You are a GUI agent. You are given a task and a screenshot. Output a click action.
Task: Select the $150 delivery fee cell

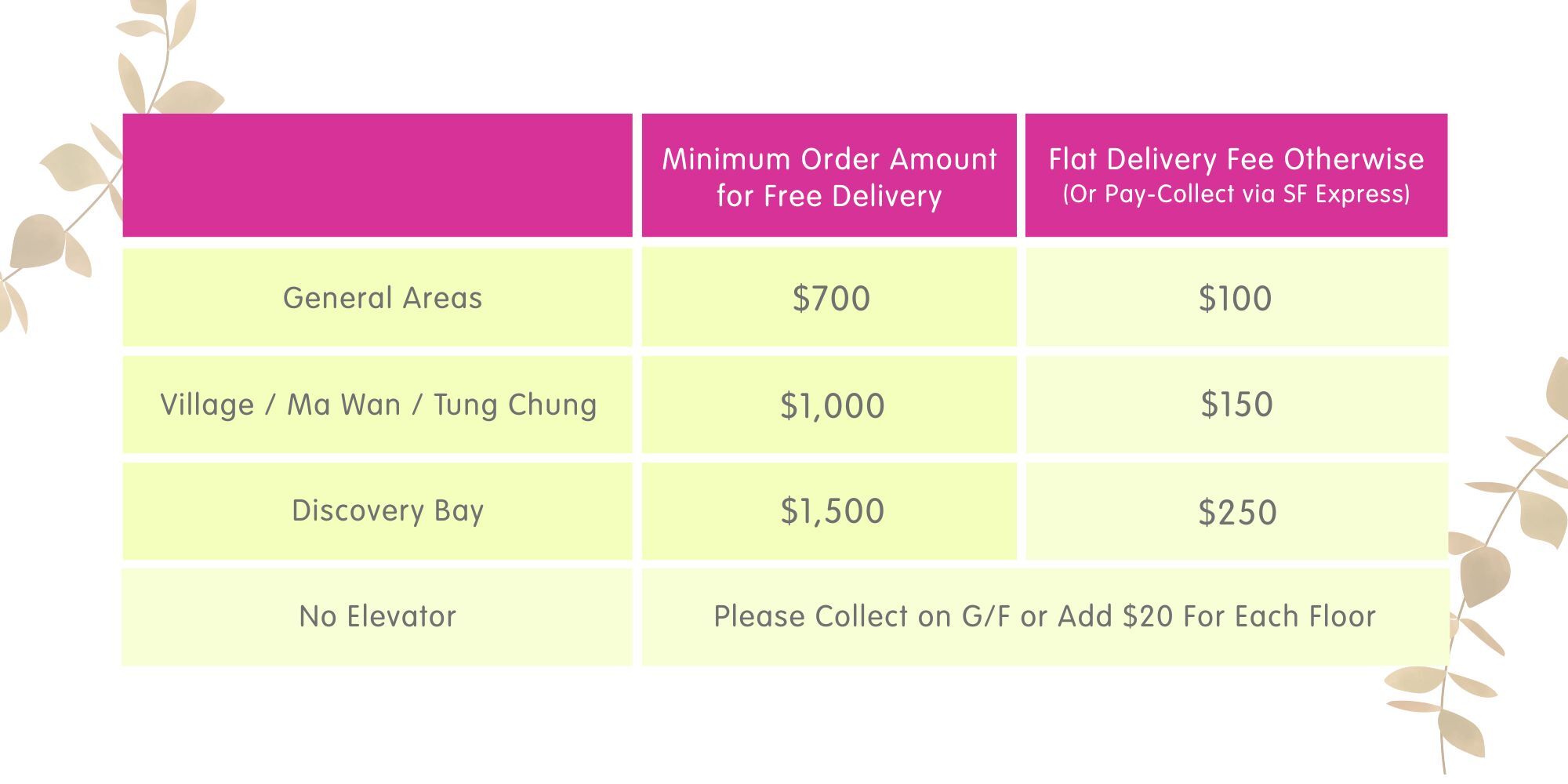pyautogui.click(x=1236, y=405)
